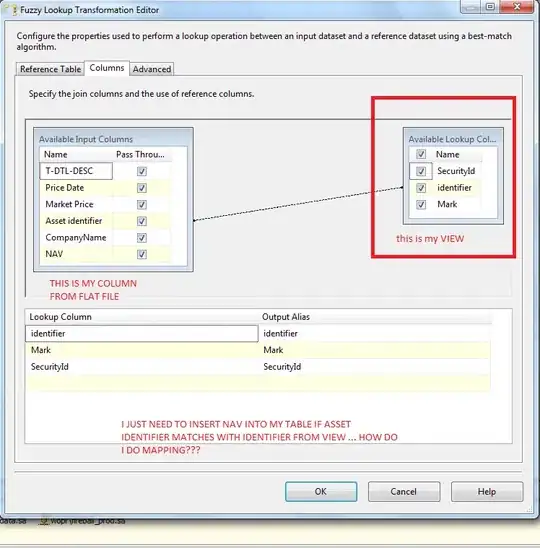The width and height of the screenshot is (540, 548).
Task: Click the Fuzzy Lookup editor title icon
Action: [x=13, y=10]
